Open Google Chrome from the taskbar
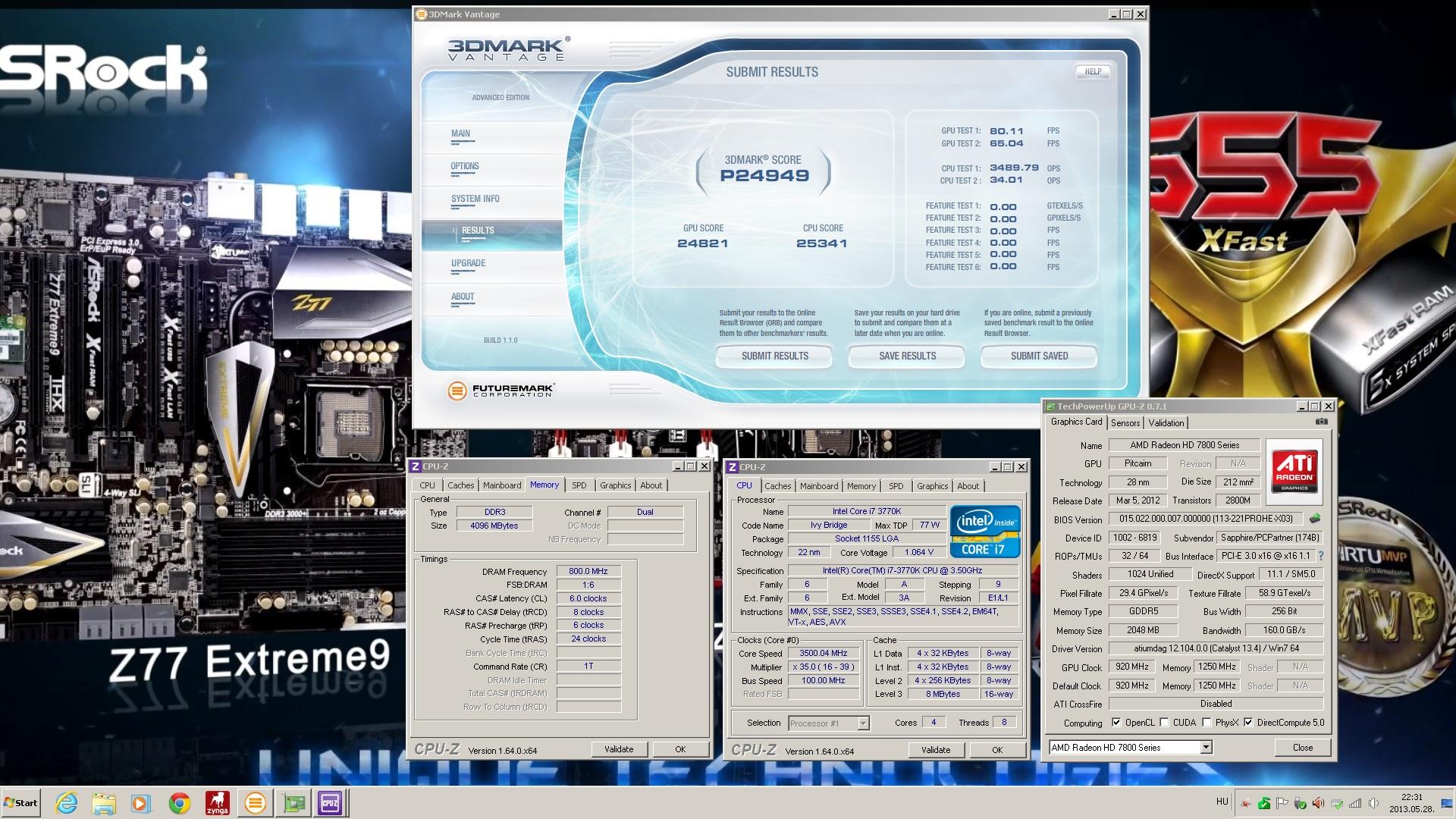 click(x=180, y=803)
